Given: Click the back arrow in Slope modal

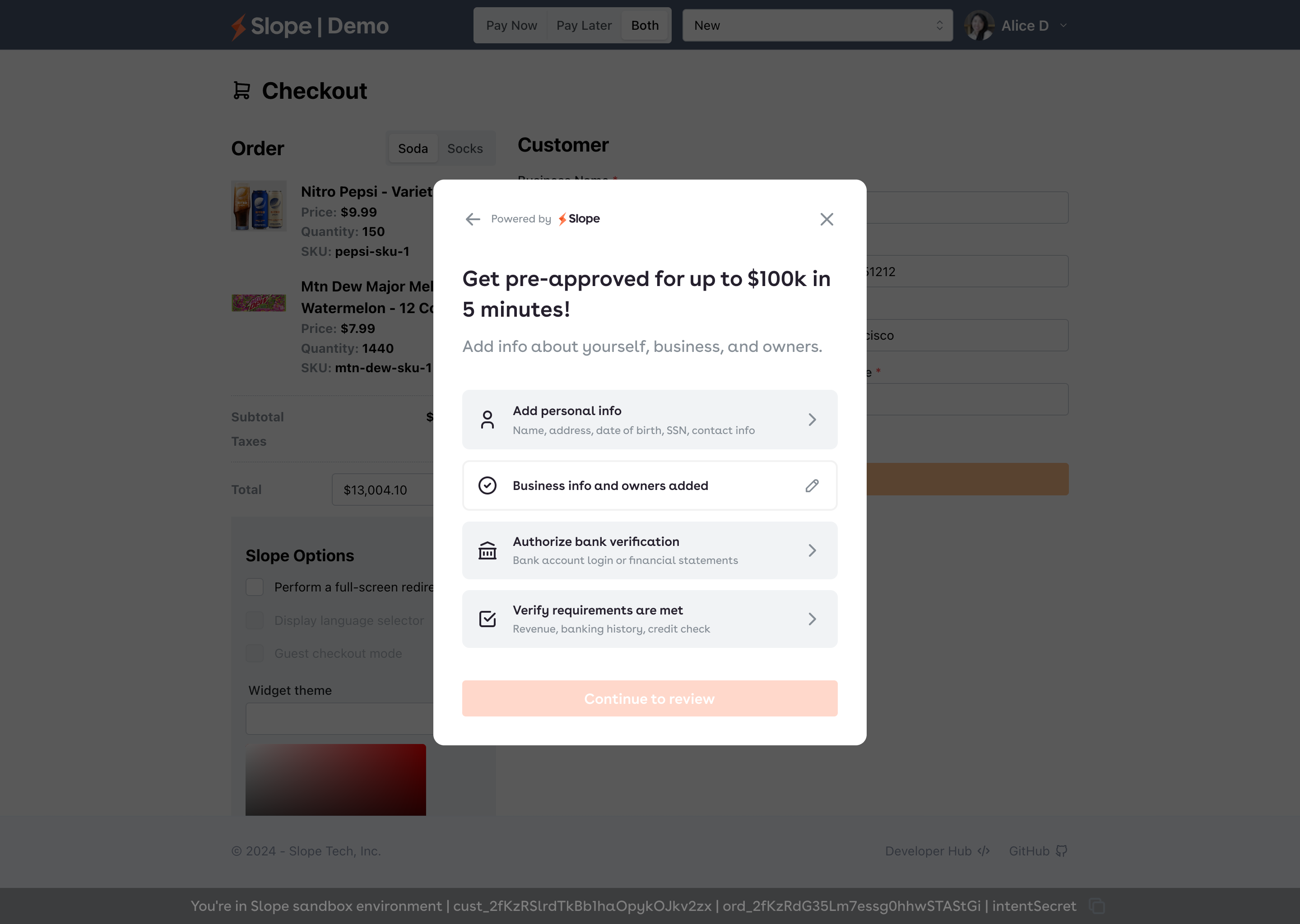Looking at the screenshot, I should click(x=473, y=219).
